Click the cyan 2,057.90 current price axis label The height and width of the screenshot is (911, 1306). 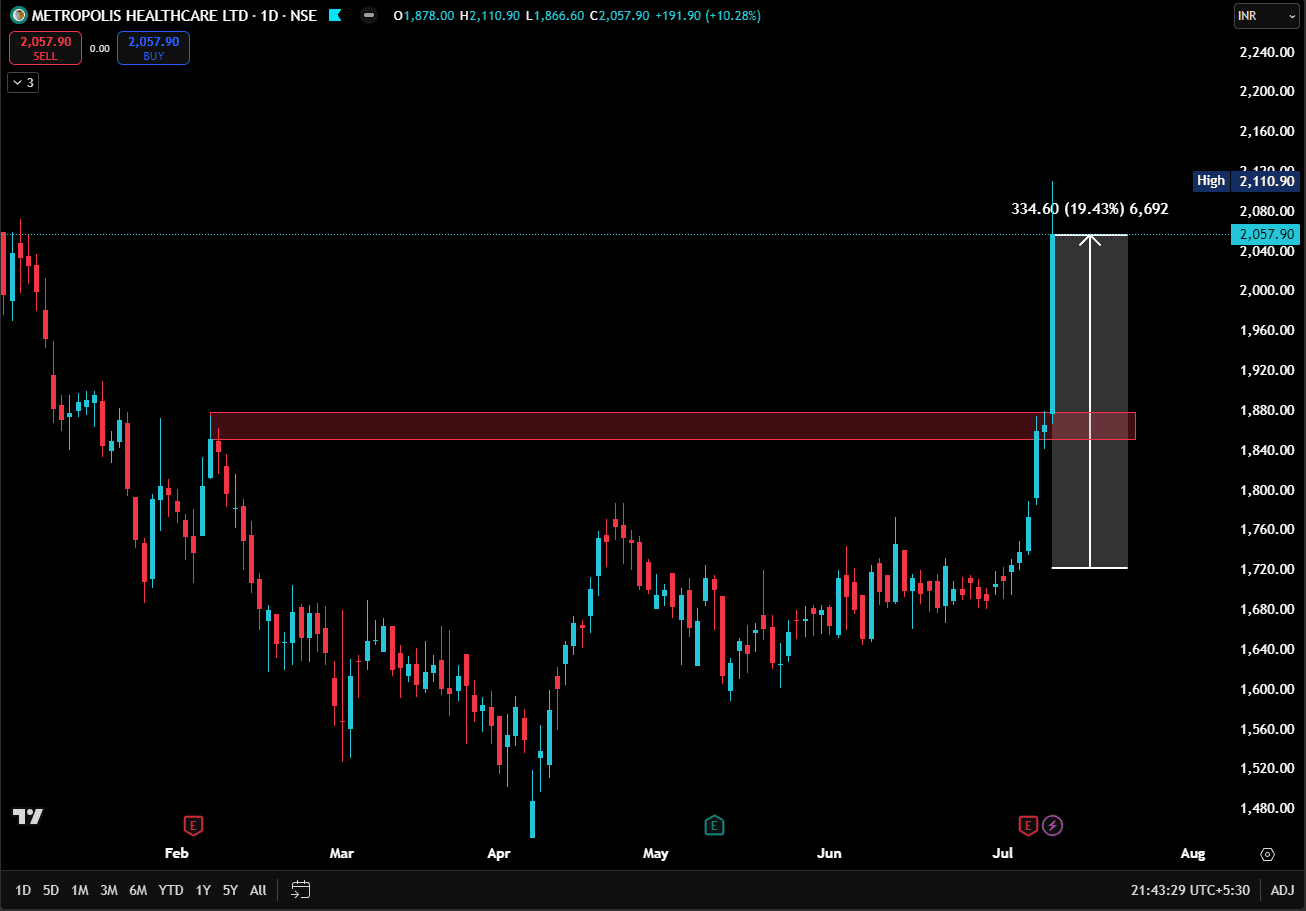1267,234
